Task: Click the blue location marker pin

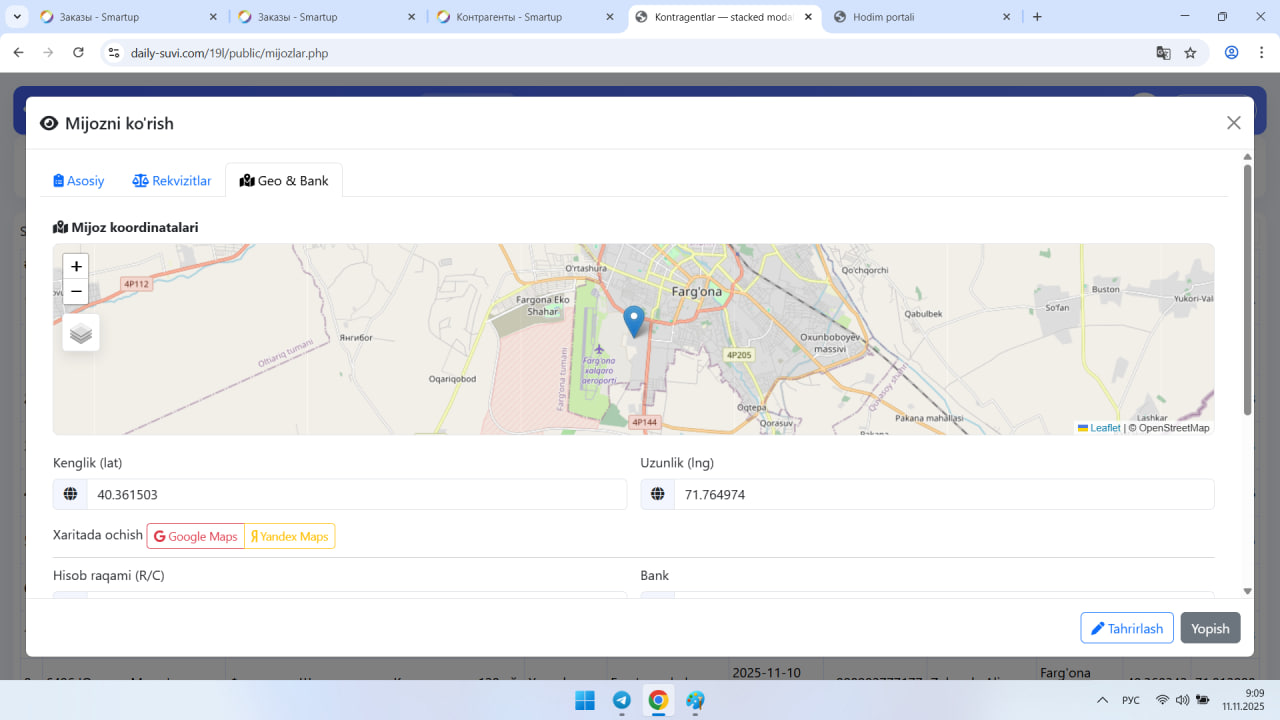Action: pyautogui.click(x=633, y=321)
